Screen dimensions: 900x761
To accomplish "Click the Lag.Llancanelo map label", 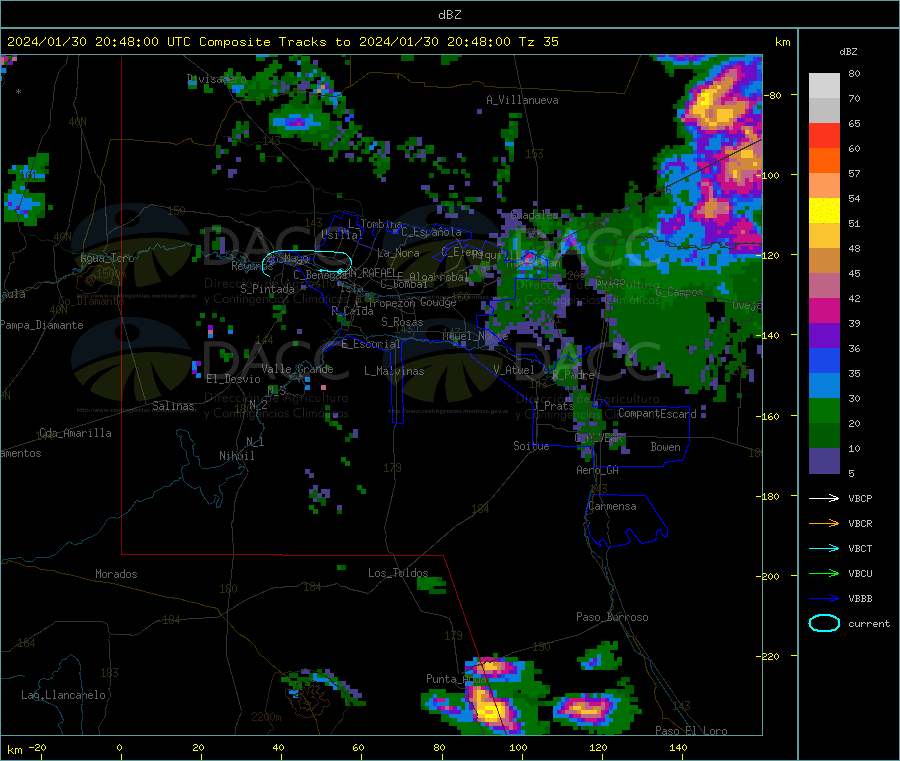I will click(x=63, y=695).
